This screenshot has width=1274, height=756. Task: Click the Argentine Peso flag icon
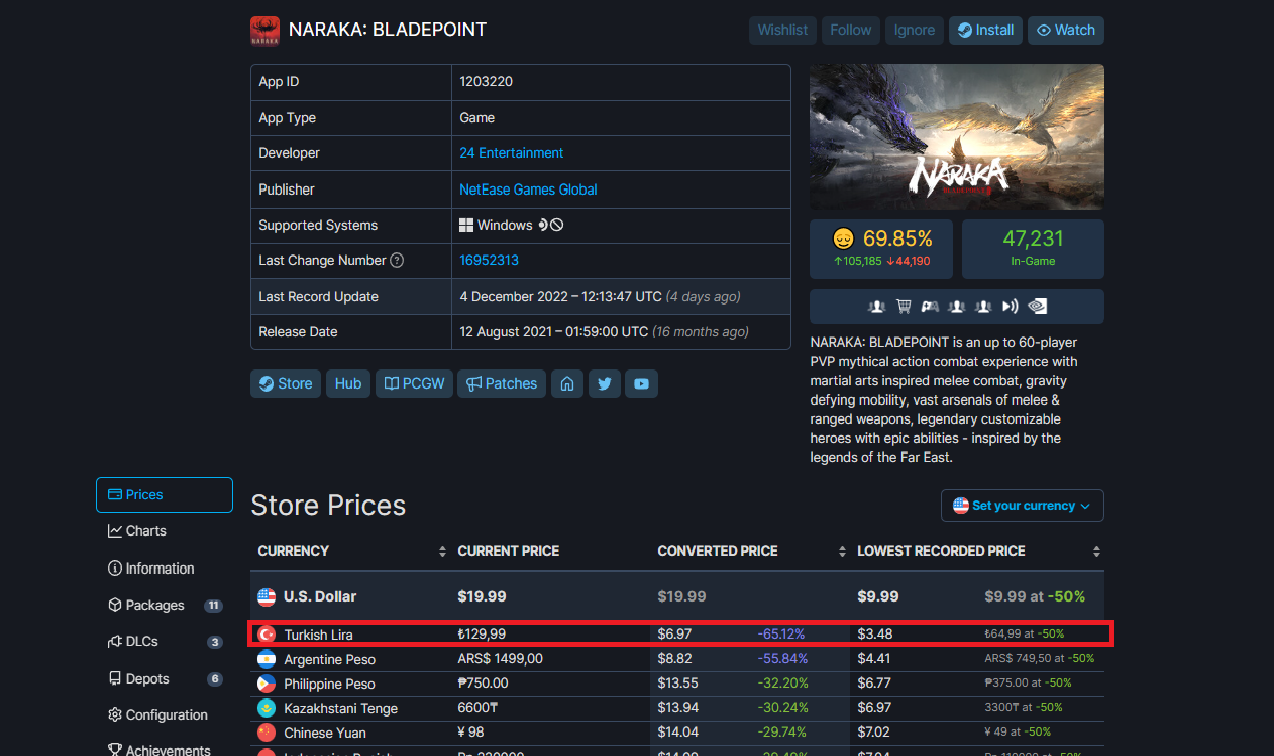pos(267,660)
